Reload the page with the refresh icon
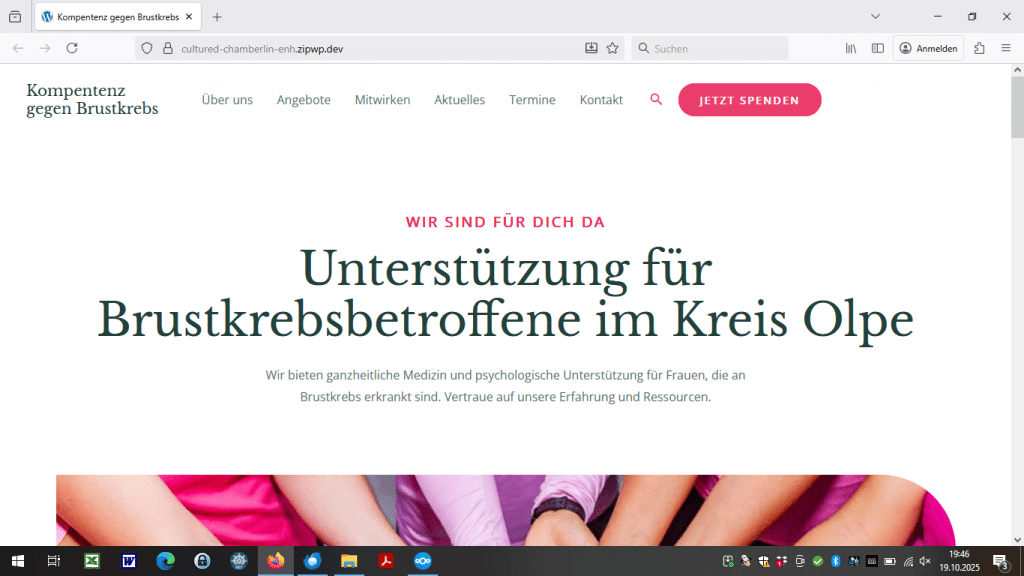Screen dimensions: 1024x576 tap(72, 48)
